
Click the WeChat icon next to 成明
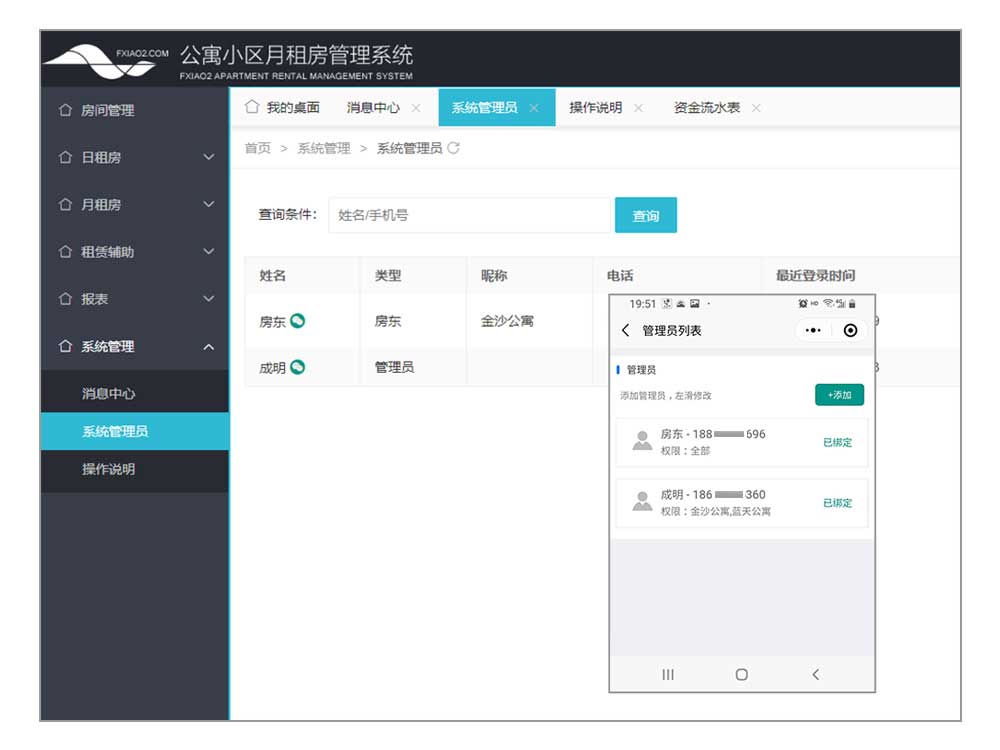coord(297,367)
